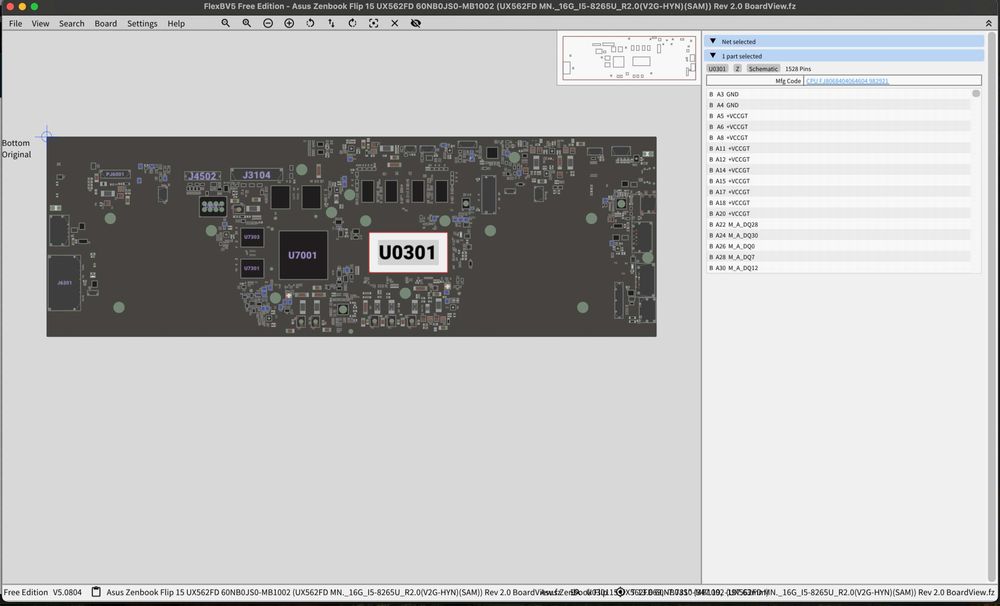Select pin row A17 +VCCGT

tap(839, 191)
